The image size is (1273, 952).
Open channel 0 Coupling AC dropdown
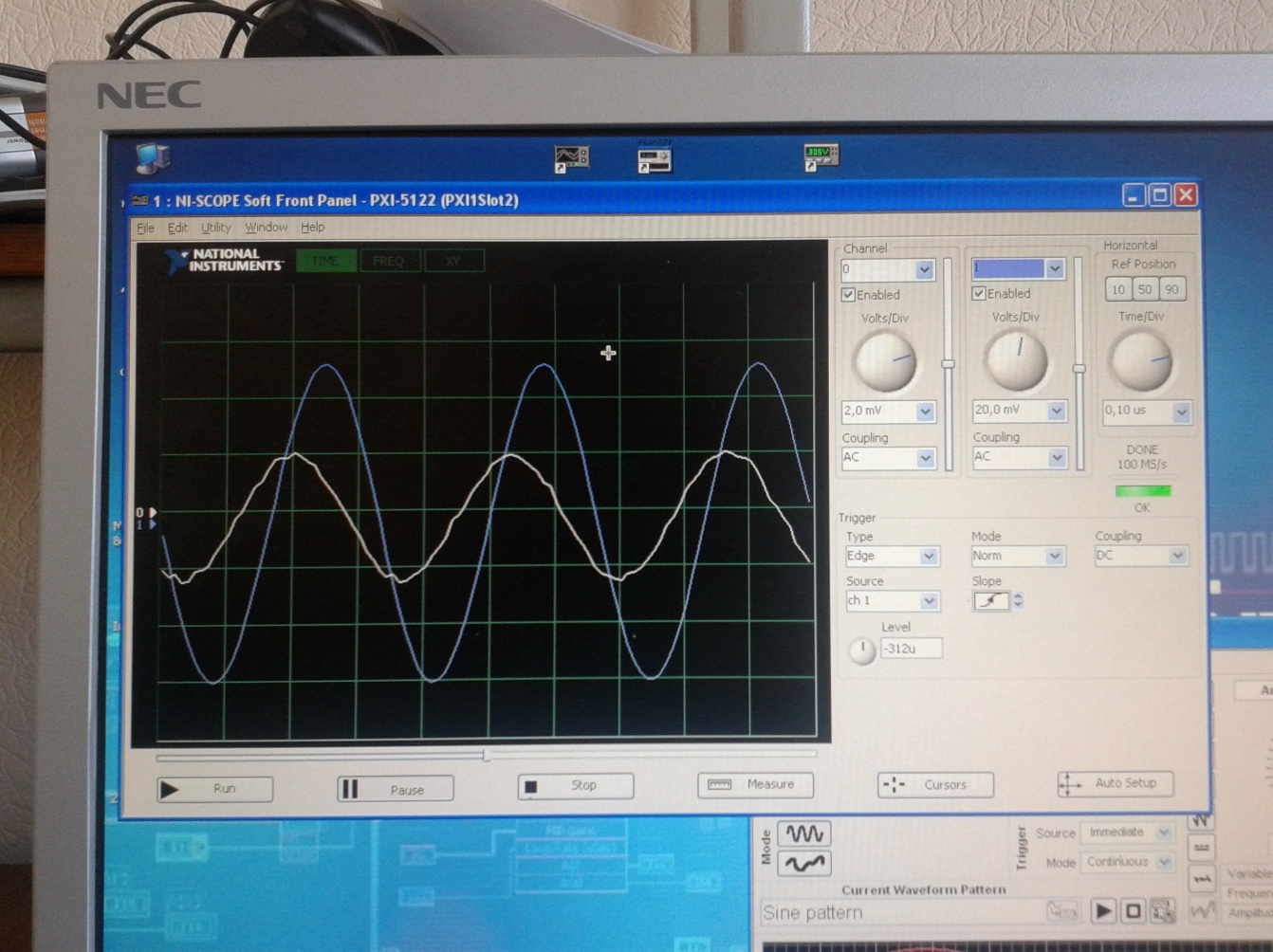(x=925, y=458)
